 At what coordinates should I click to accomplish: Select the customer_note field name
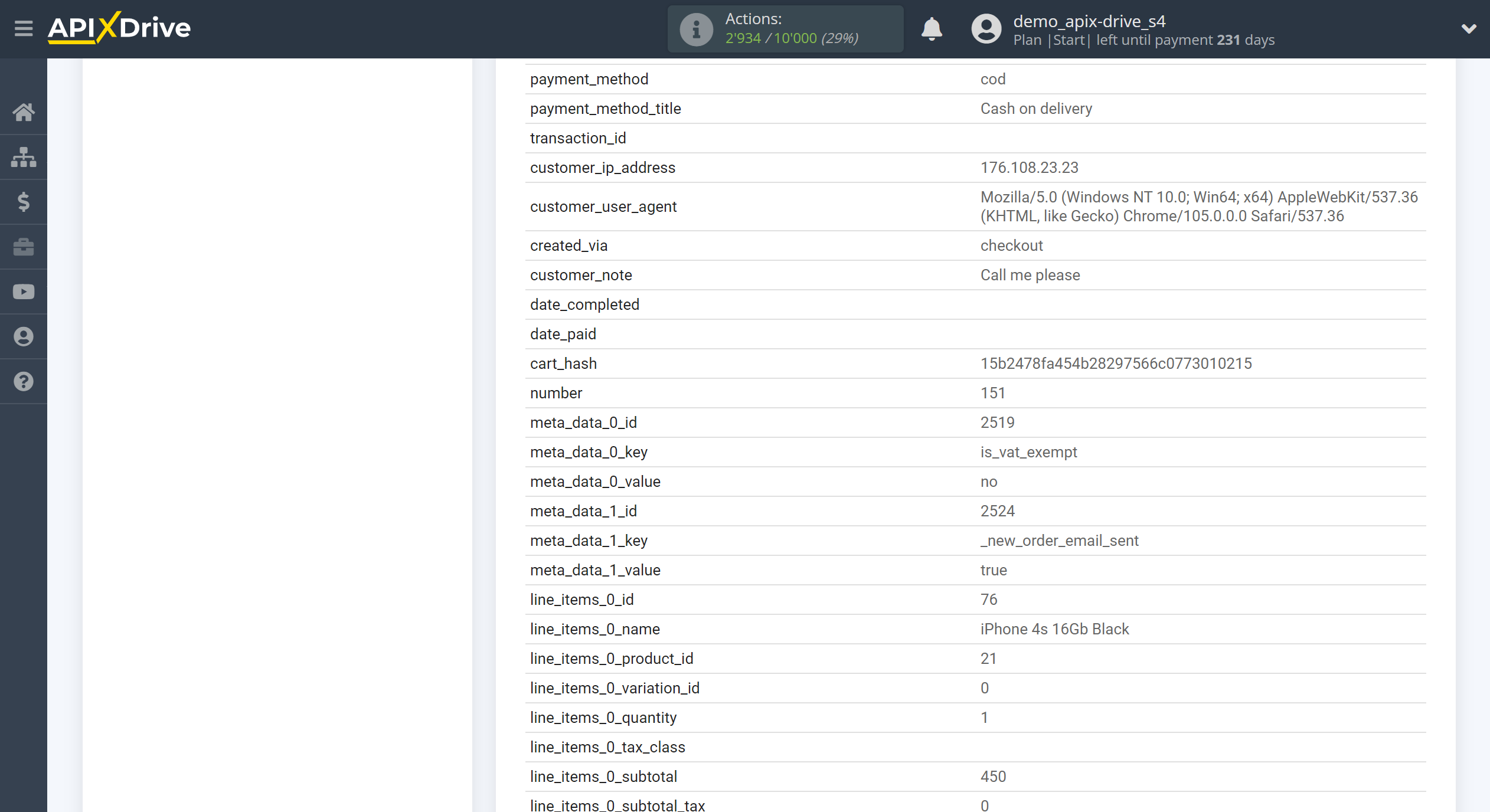pyautogui.click(x=581, y=275)
